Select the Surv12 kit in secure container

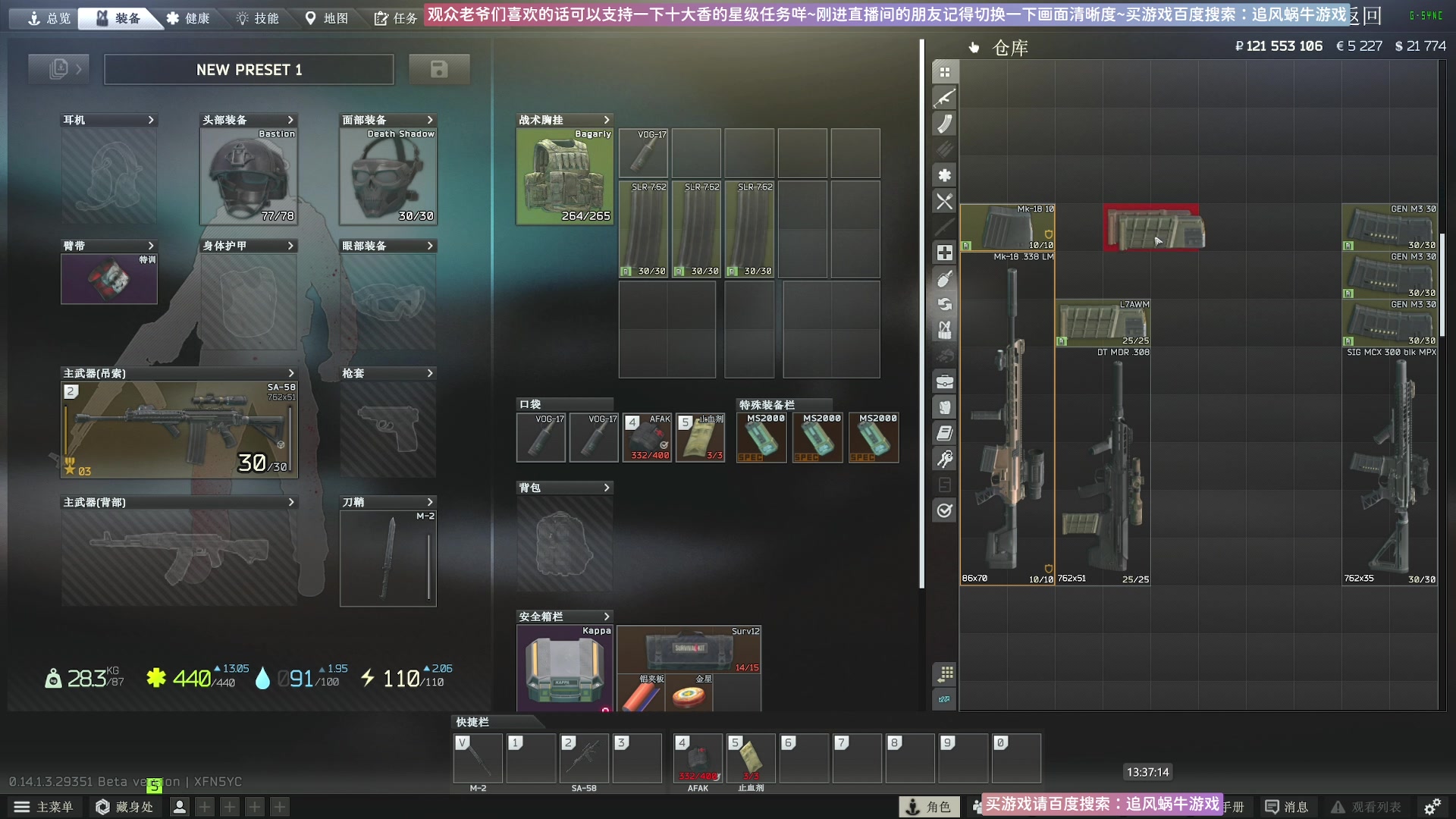click(x=689, y=650)
